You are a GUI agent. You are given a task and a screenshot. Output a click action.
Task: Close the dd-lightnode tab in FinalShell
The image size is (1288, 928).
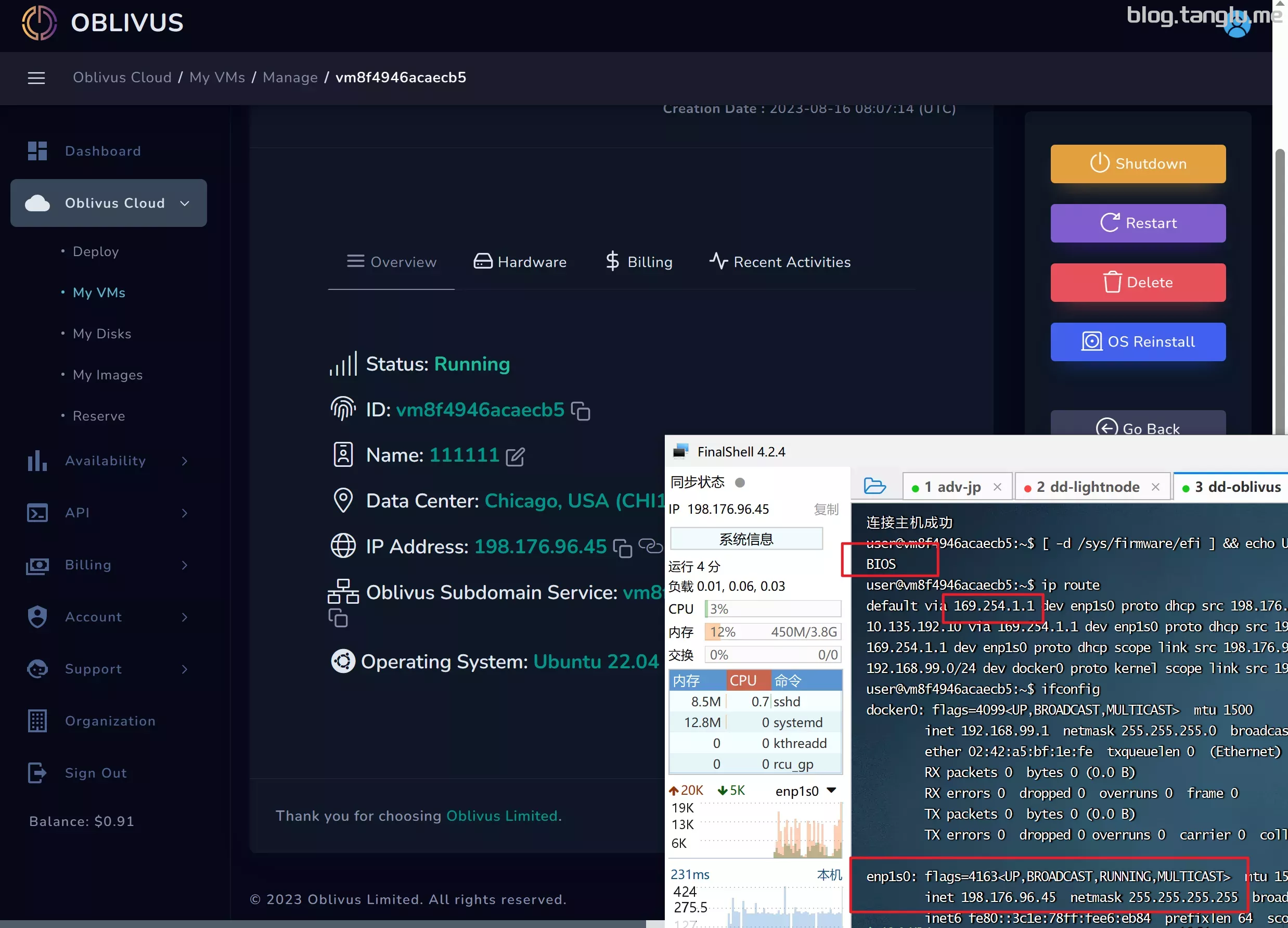point(1155,487)
